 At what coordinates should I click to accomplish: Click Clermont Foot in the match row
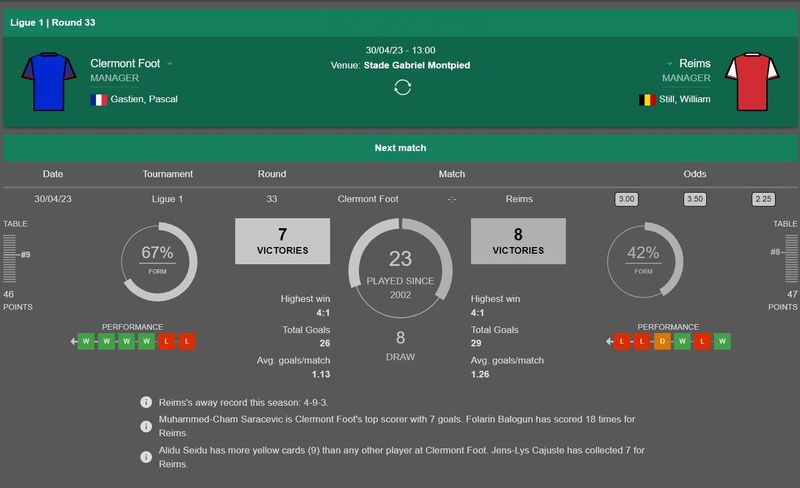[368, 199]
